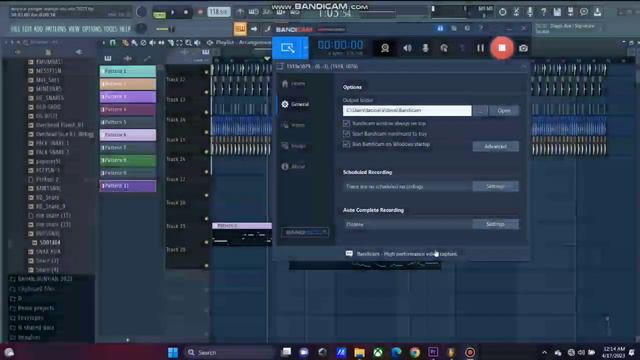Toggle pattern/song mode switch in FL Studio

tap(159, 14)
